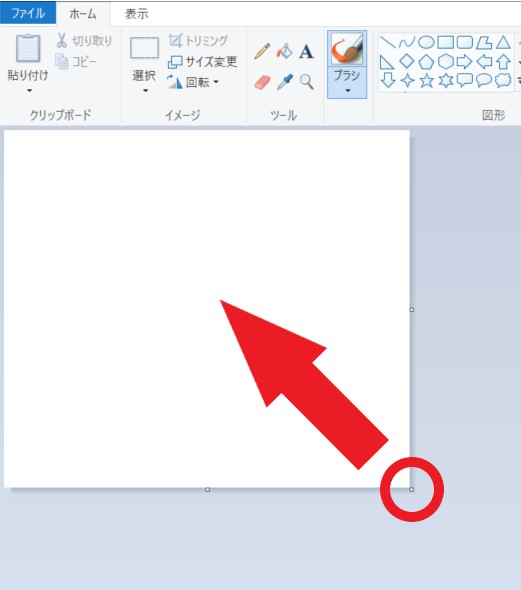Image resolution: width=521 pixels, height=590 pixels.
Task: Choose the diamond shape
Action: (407, 61)
